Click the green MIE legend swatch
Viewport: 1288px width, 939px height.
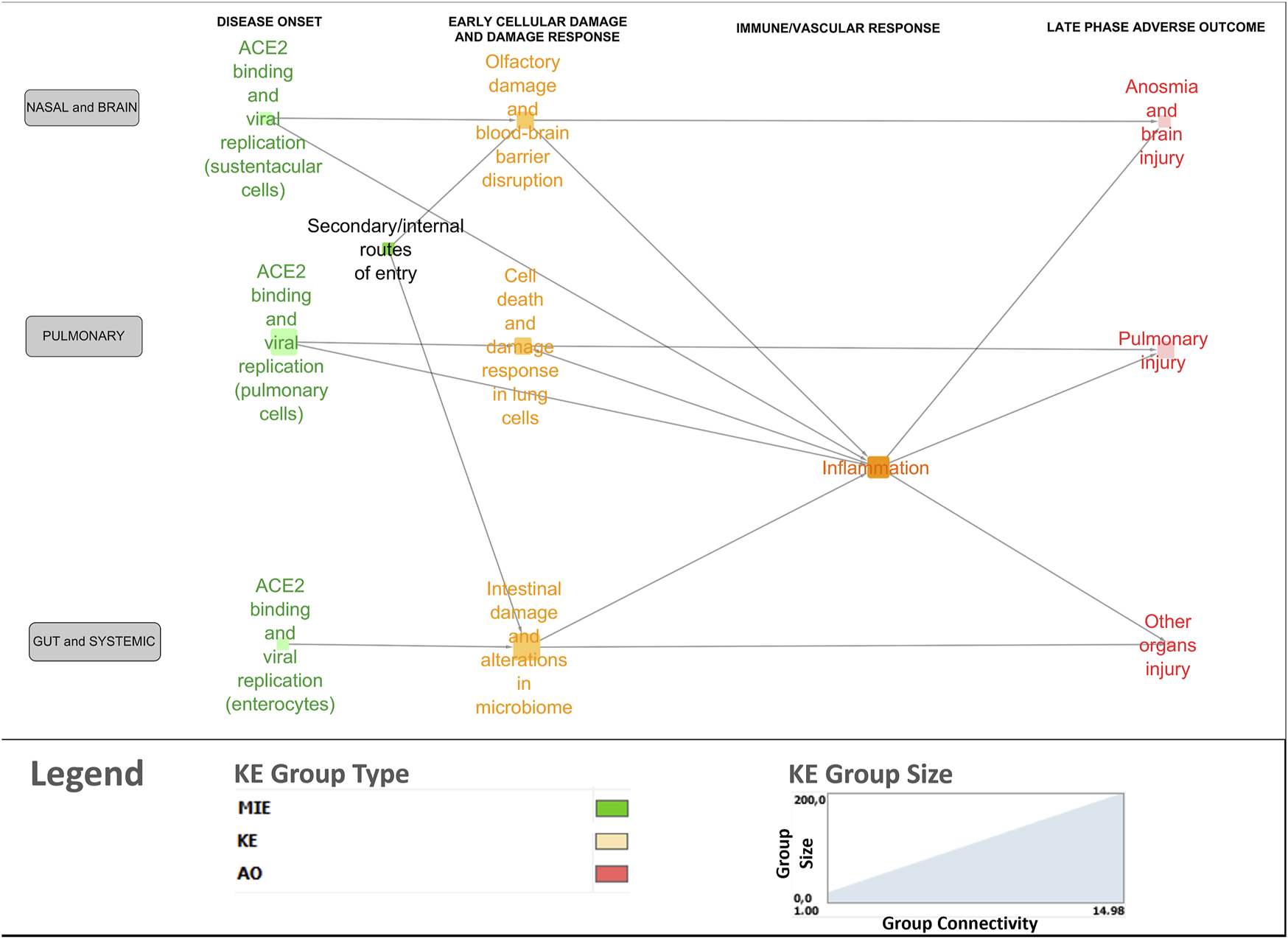click(612, 809)
